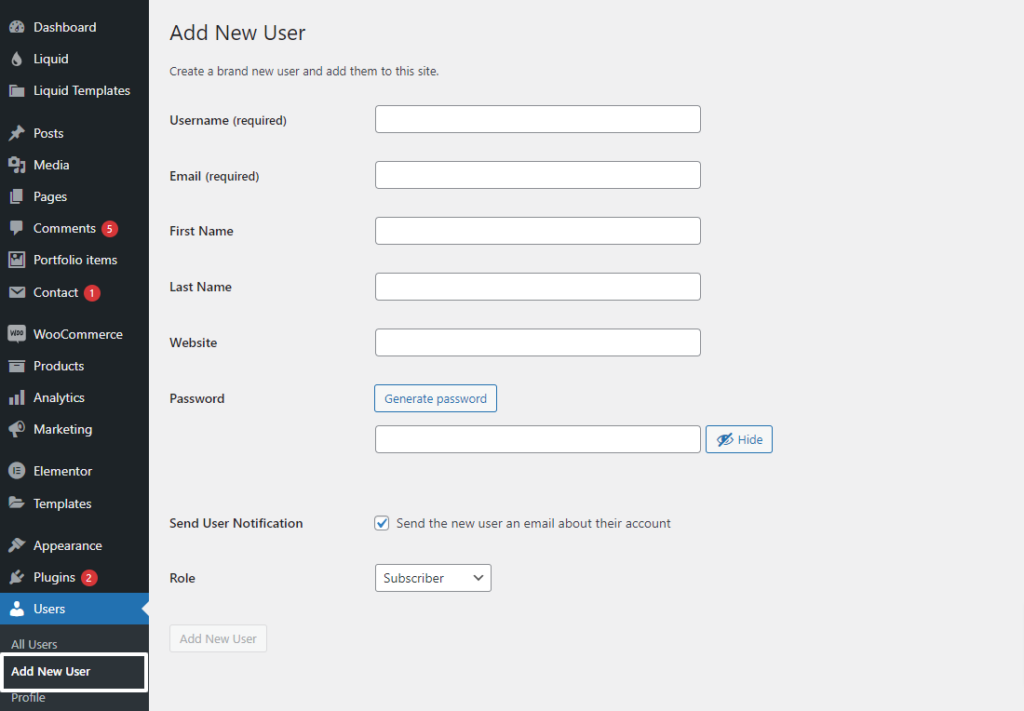1024x711 pixels.
Task: Click Generate password button
Action: pos(436,398)
